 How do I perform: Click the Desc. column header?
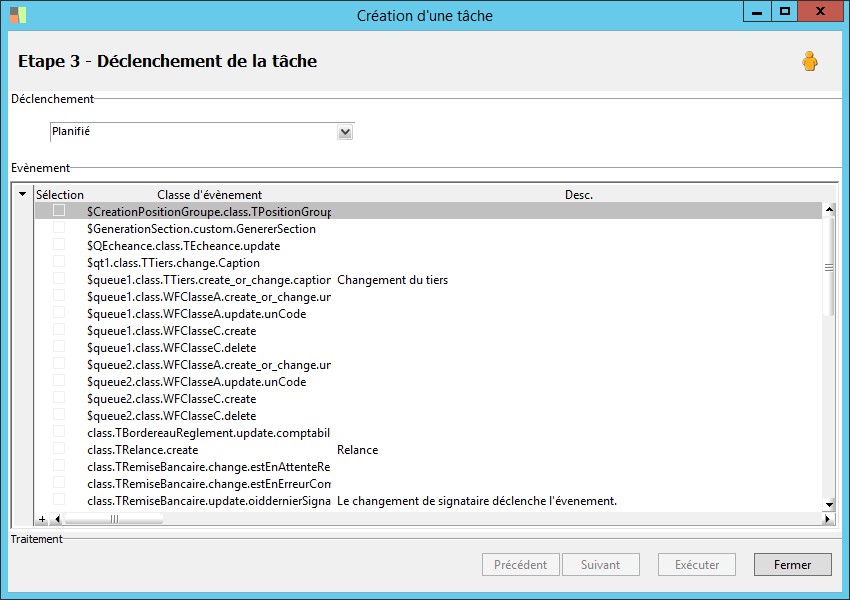[578, 195]
